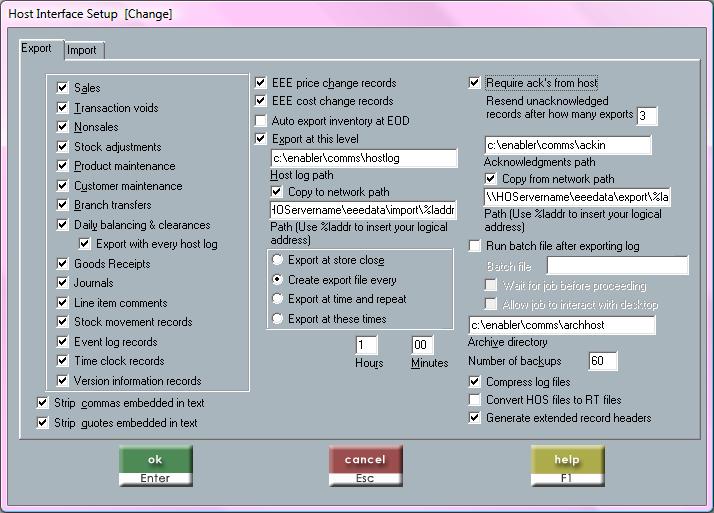Toggle Strip quotes embedded in text

tap(42, 423)
